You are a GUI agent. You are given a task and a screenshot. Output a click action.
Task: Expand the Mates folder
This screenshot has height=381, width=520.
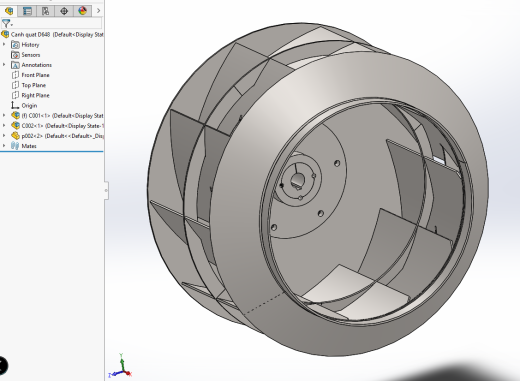click(x=4, y=146)
